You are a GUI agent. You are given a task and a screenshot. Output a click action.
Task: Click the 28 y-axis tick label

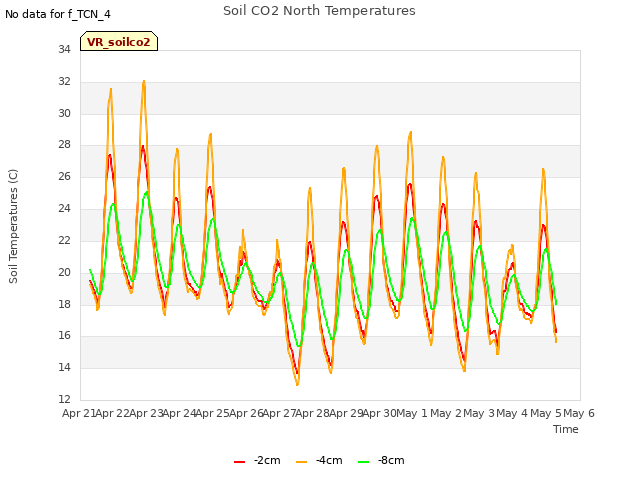click(x=64, y=144)
